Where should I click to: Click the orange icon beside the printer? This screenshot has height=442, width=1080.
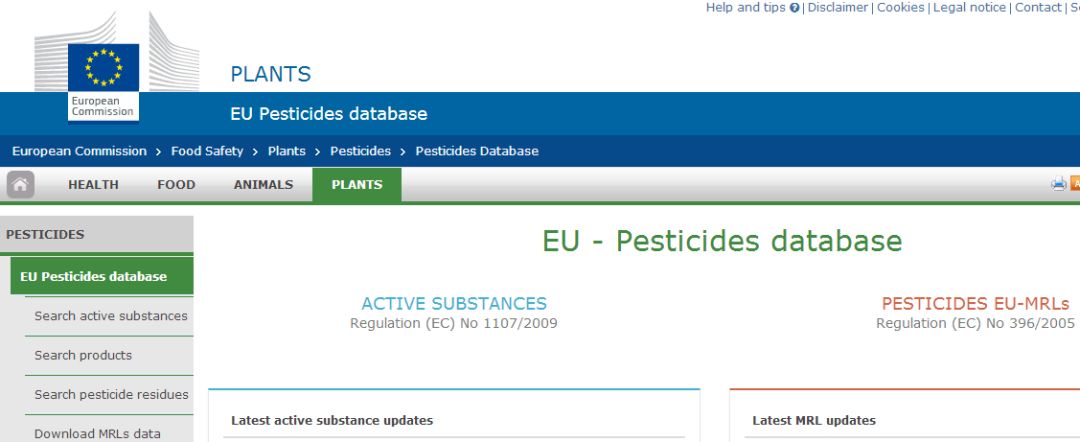[1075, 184]
